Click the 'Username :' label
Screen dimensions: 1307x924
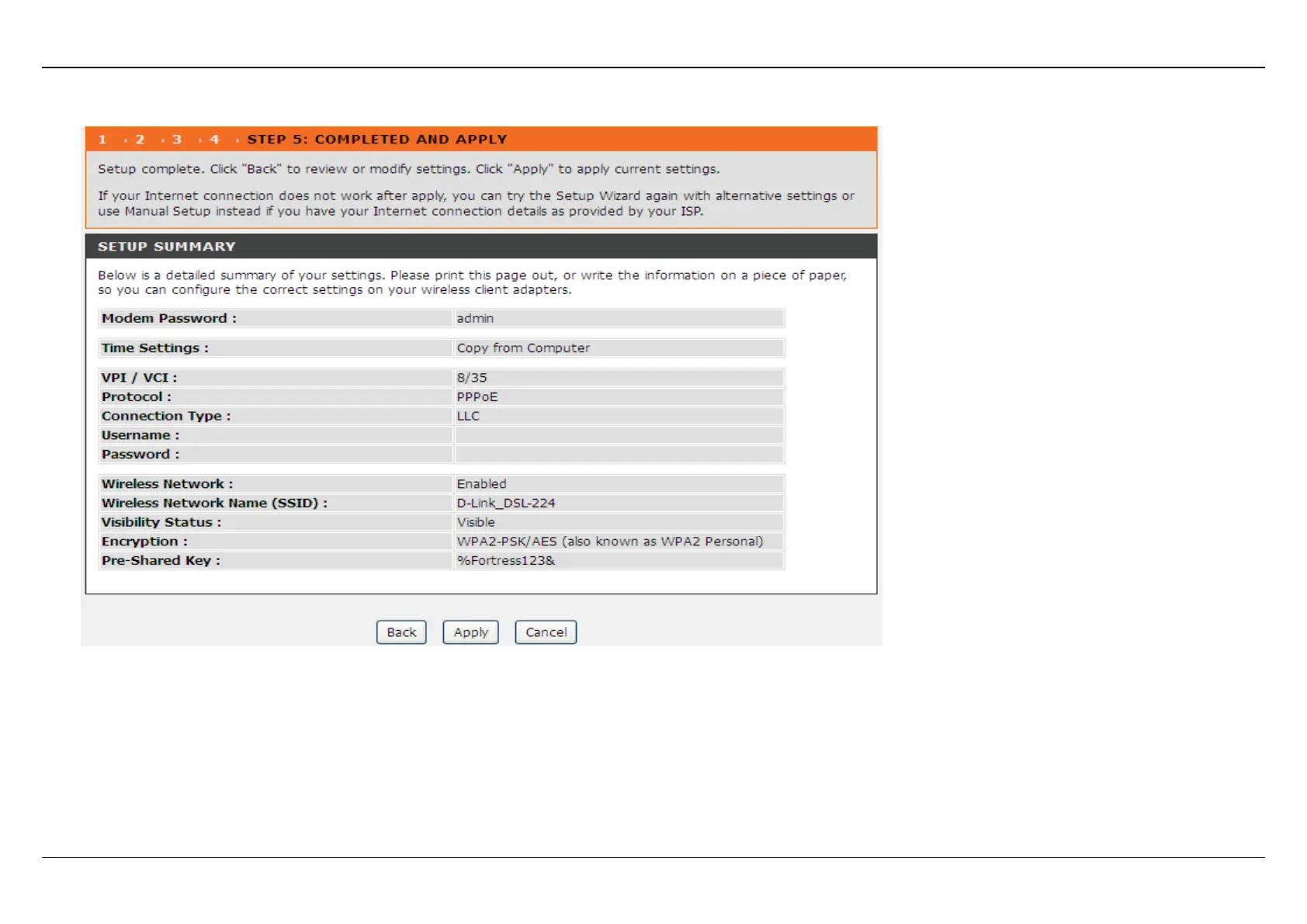[x=140, y=435]
